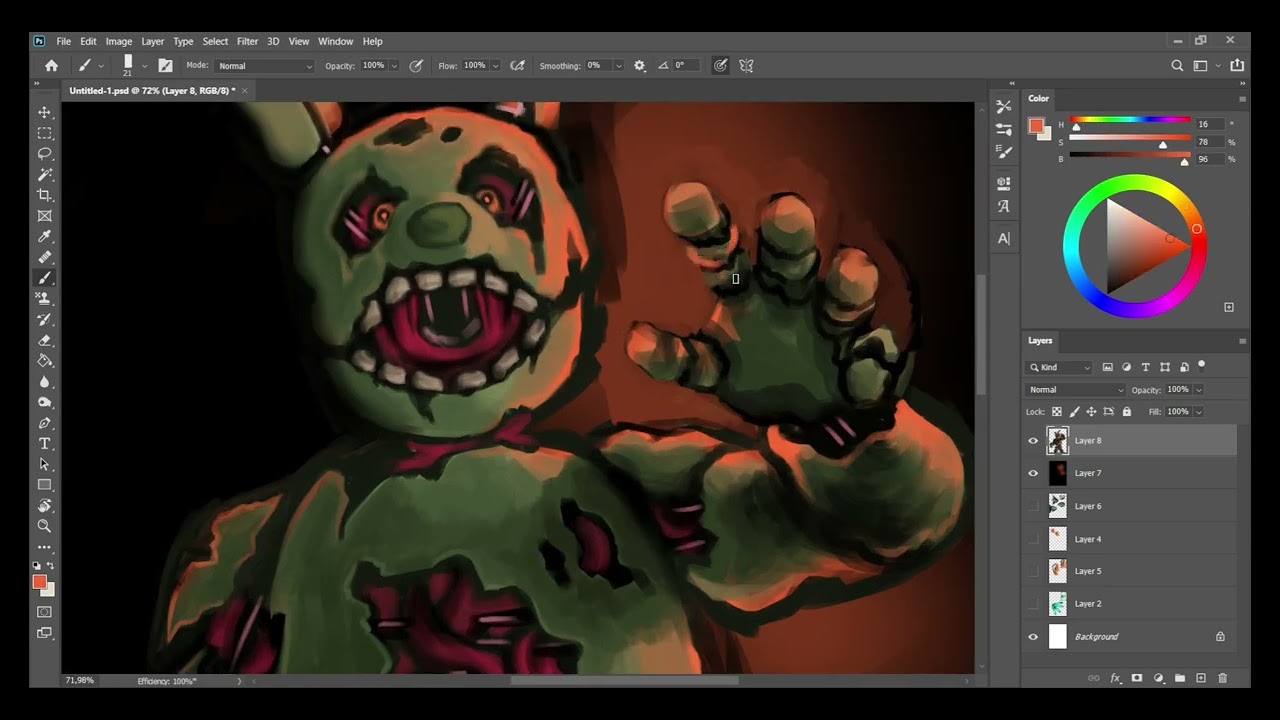This screenshot has width=1280, height=720.
Task: Select the Lasso tool
Action: tap(45, 154)
